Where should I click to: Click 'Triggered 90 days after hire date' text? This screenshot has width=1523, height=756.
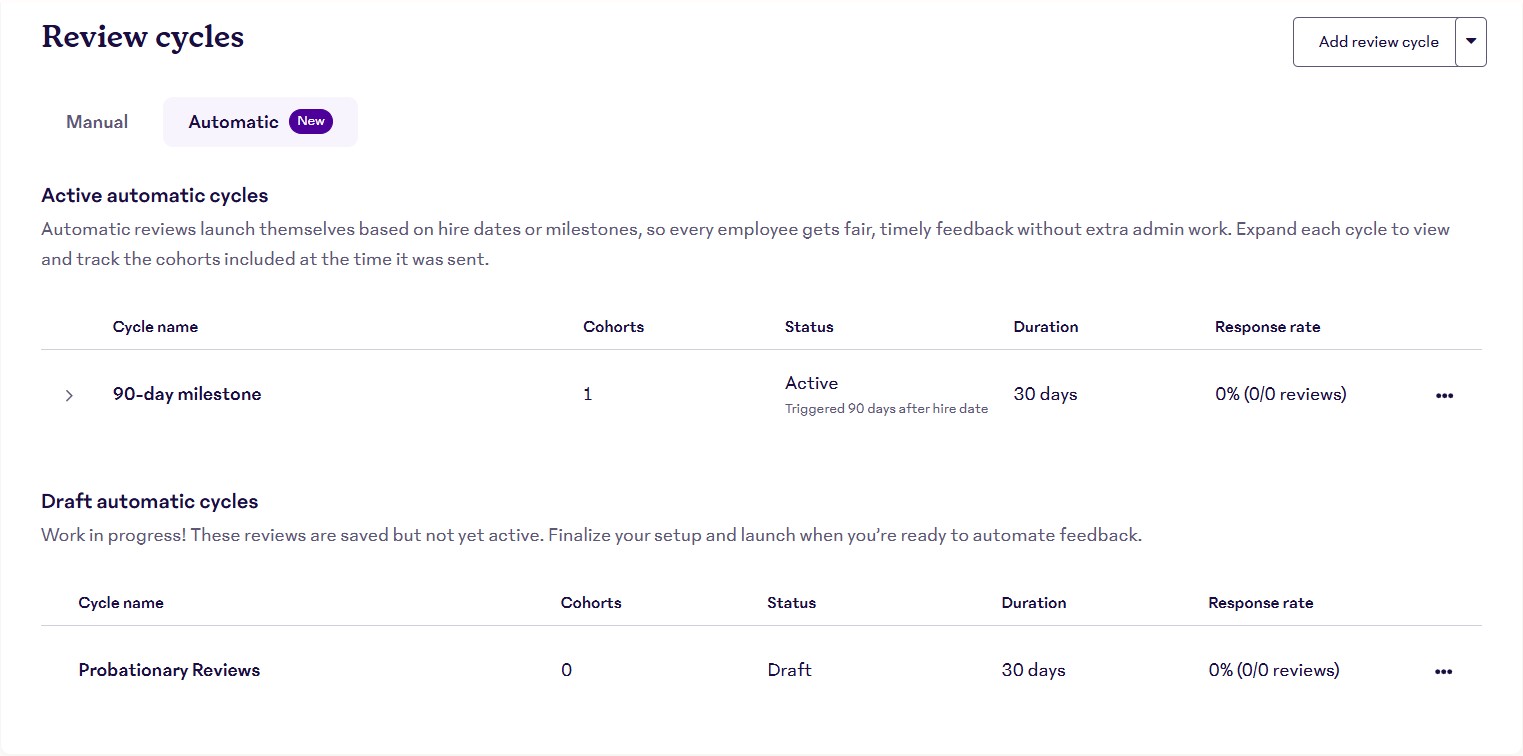(886, 409)
